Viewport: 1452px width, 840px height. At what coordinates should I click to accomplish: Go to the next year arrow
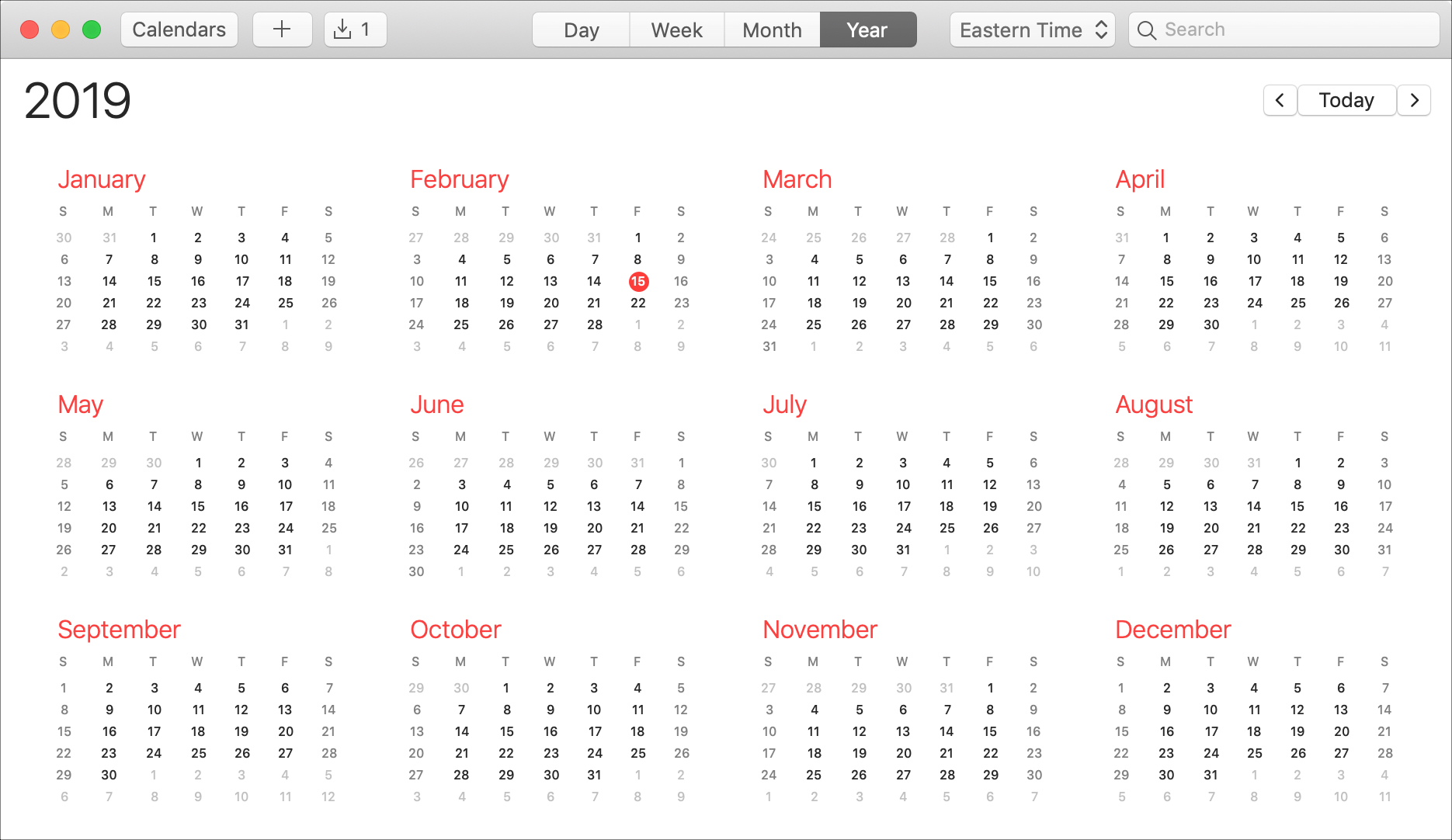click(x=1414, y=100)
